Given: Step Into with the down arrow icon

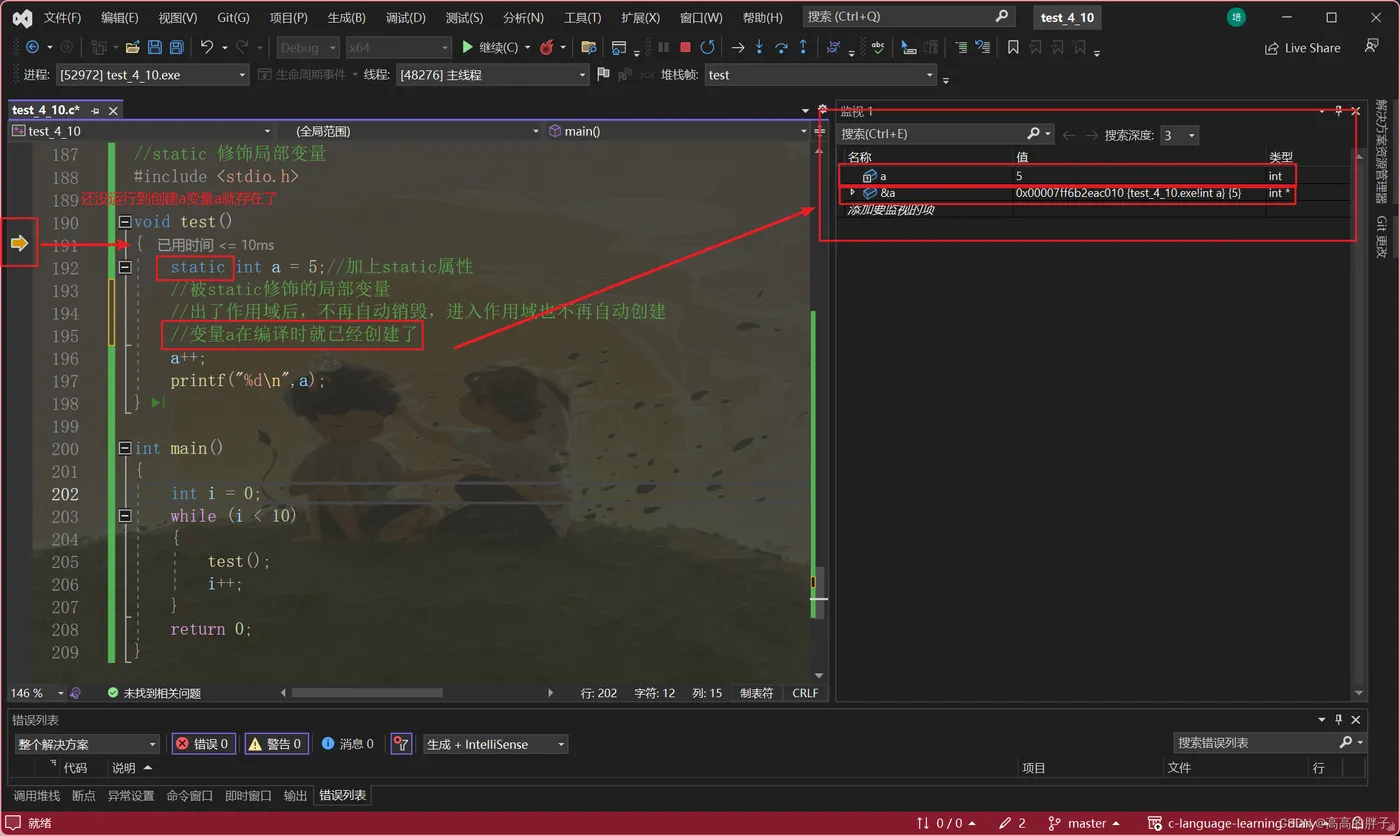Looking at the screenshot, I should pos(759,47).
